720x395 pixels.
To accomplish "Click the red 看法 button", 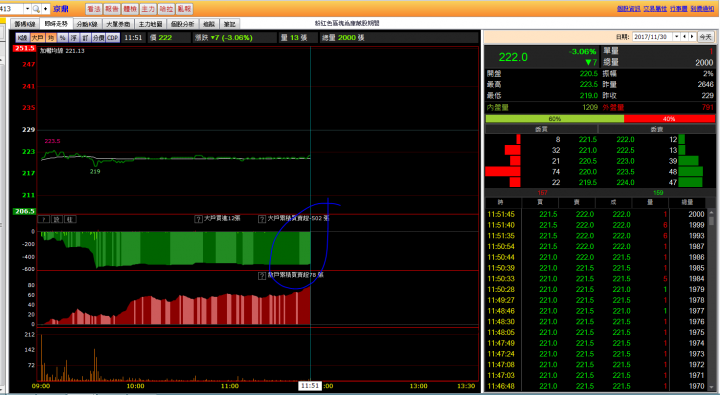I will pos(94,9).
